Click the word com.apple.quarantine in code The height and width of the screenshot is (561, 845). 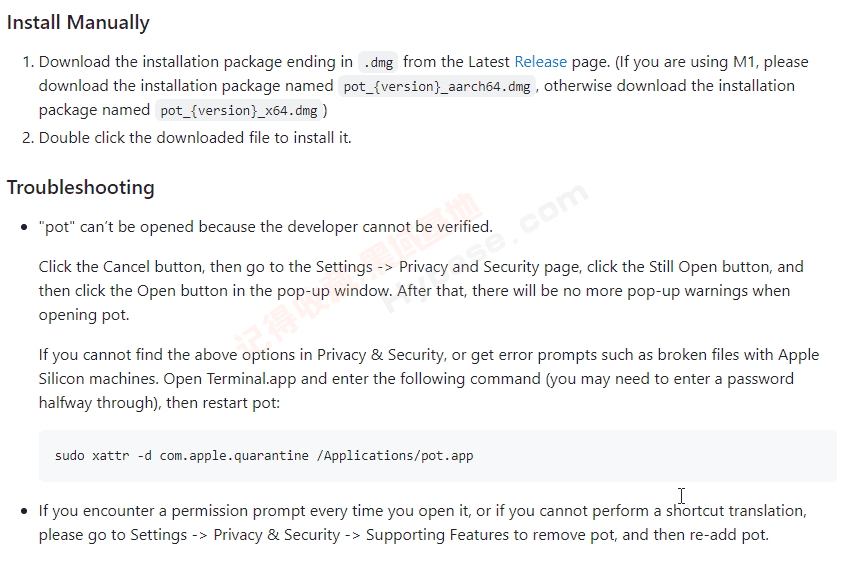click(x=234, y=456)
